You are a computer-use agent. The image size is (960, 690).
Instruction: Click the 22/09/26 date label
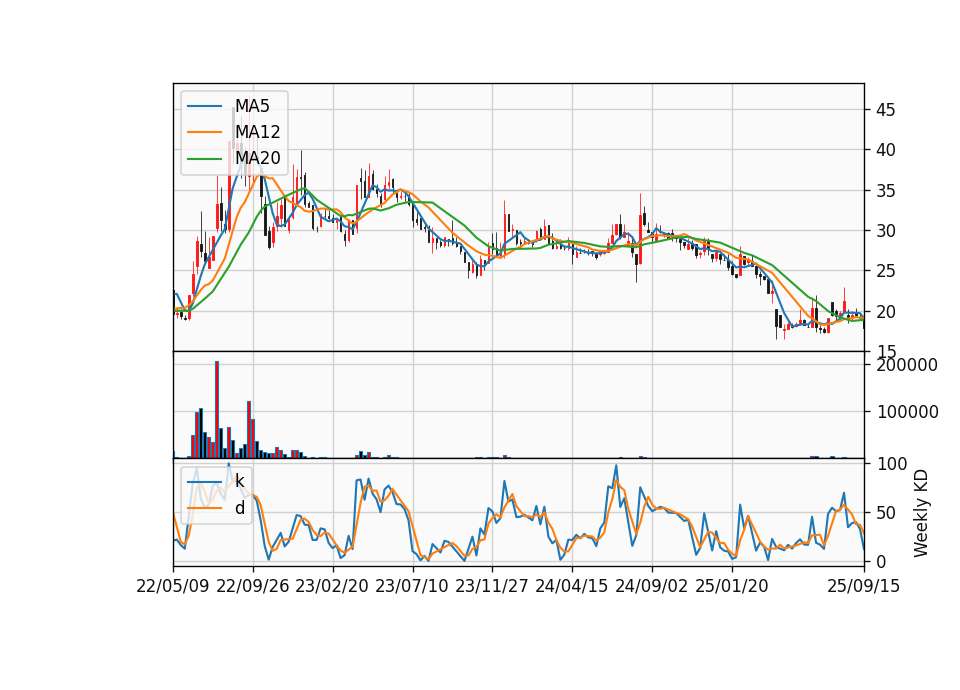click(x=253, y=587)
